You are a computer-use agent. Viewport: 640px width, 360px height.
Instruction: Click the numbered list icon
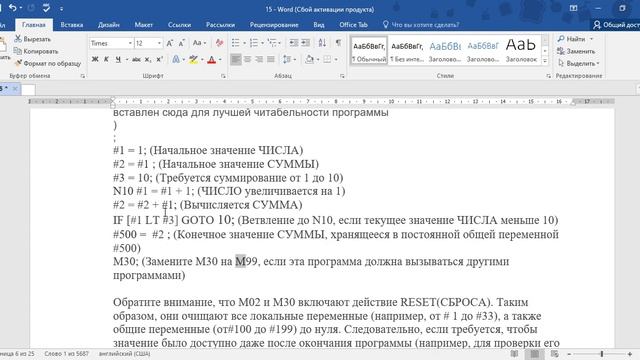pyautogui.click(x=253, y=43)
